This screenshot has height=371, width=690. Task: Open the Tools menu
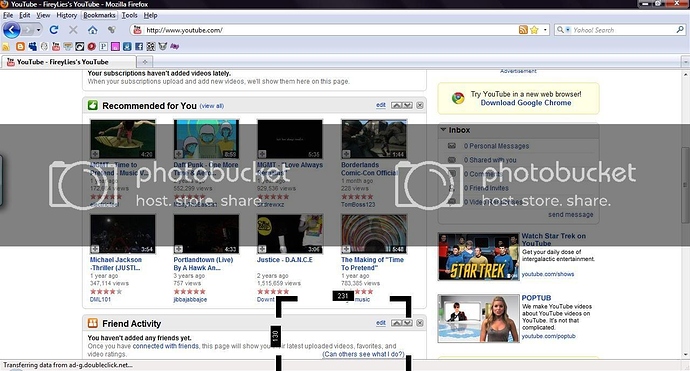point(129,15)
